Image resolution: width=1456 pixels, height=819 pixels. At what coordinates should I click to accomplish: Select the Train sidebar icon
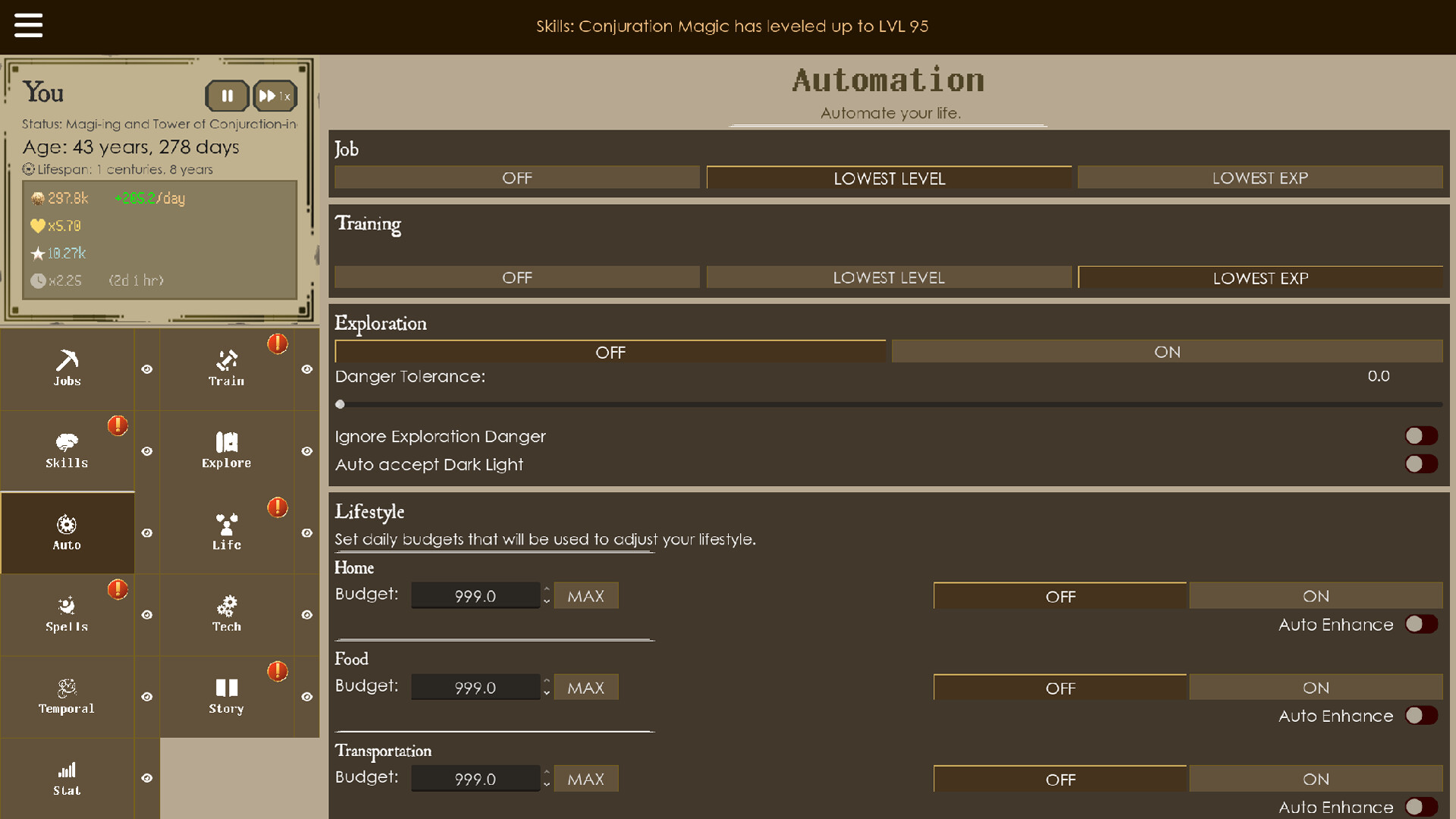click(x=225, y=369)
